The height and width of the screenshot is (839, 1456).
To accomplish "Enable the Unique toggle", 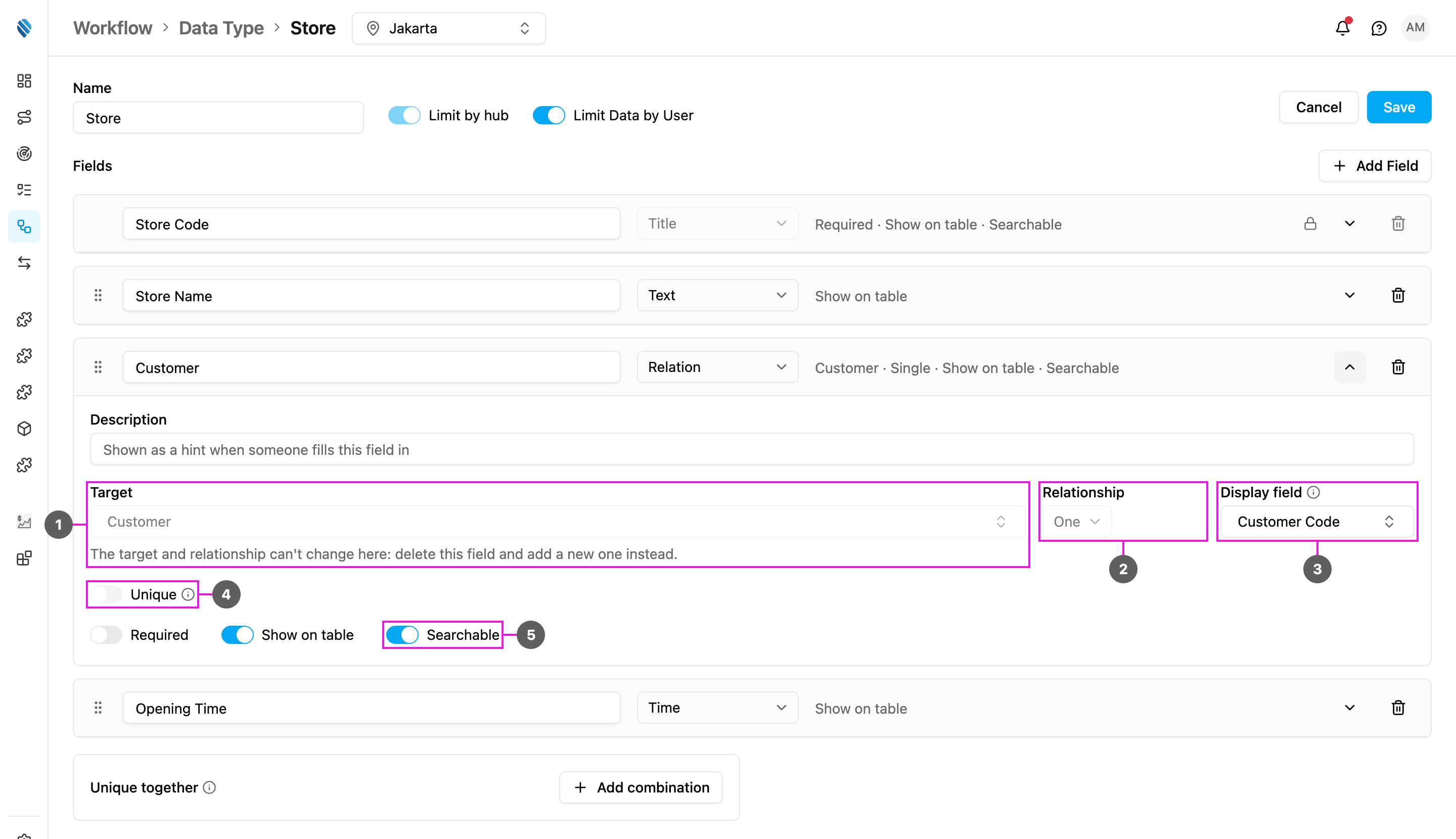I will 106,594.
